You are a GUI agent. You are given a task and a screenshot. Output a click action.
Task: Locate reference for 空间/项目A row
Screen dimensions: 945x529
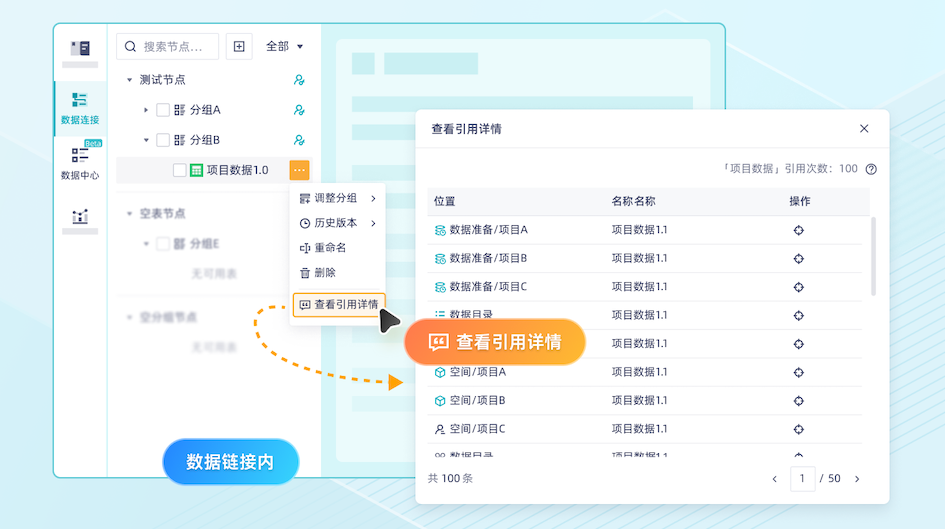pos(799,372)
